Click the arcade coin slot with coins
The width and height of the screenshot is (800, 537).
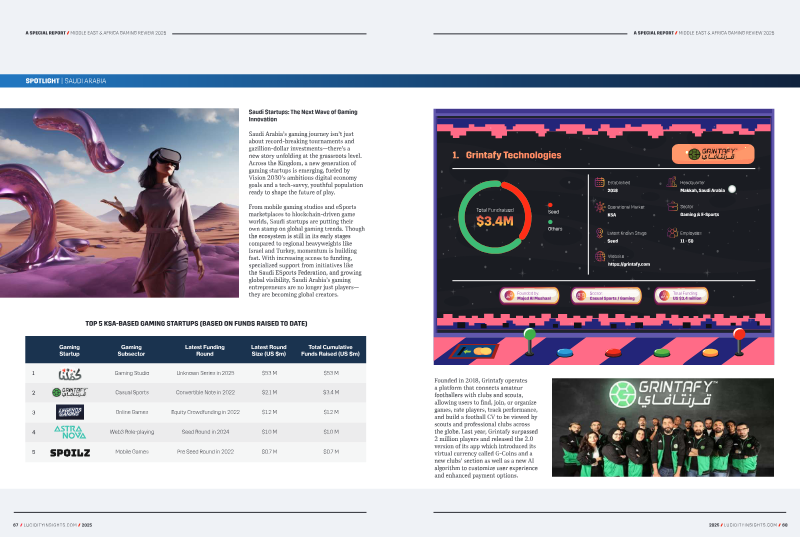[474, 351]
